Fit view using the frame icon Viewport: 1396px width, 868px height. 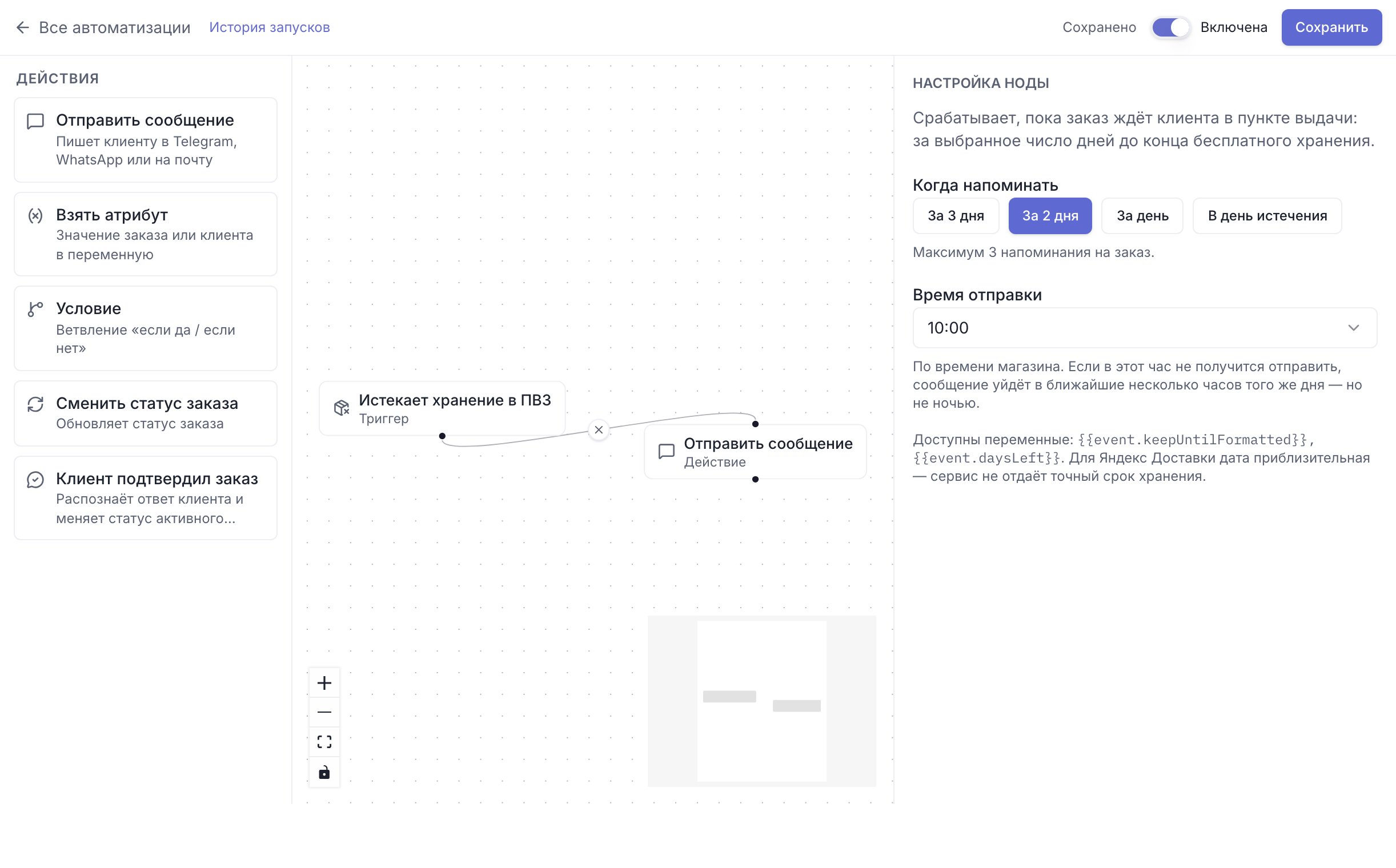(324, 742)
